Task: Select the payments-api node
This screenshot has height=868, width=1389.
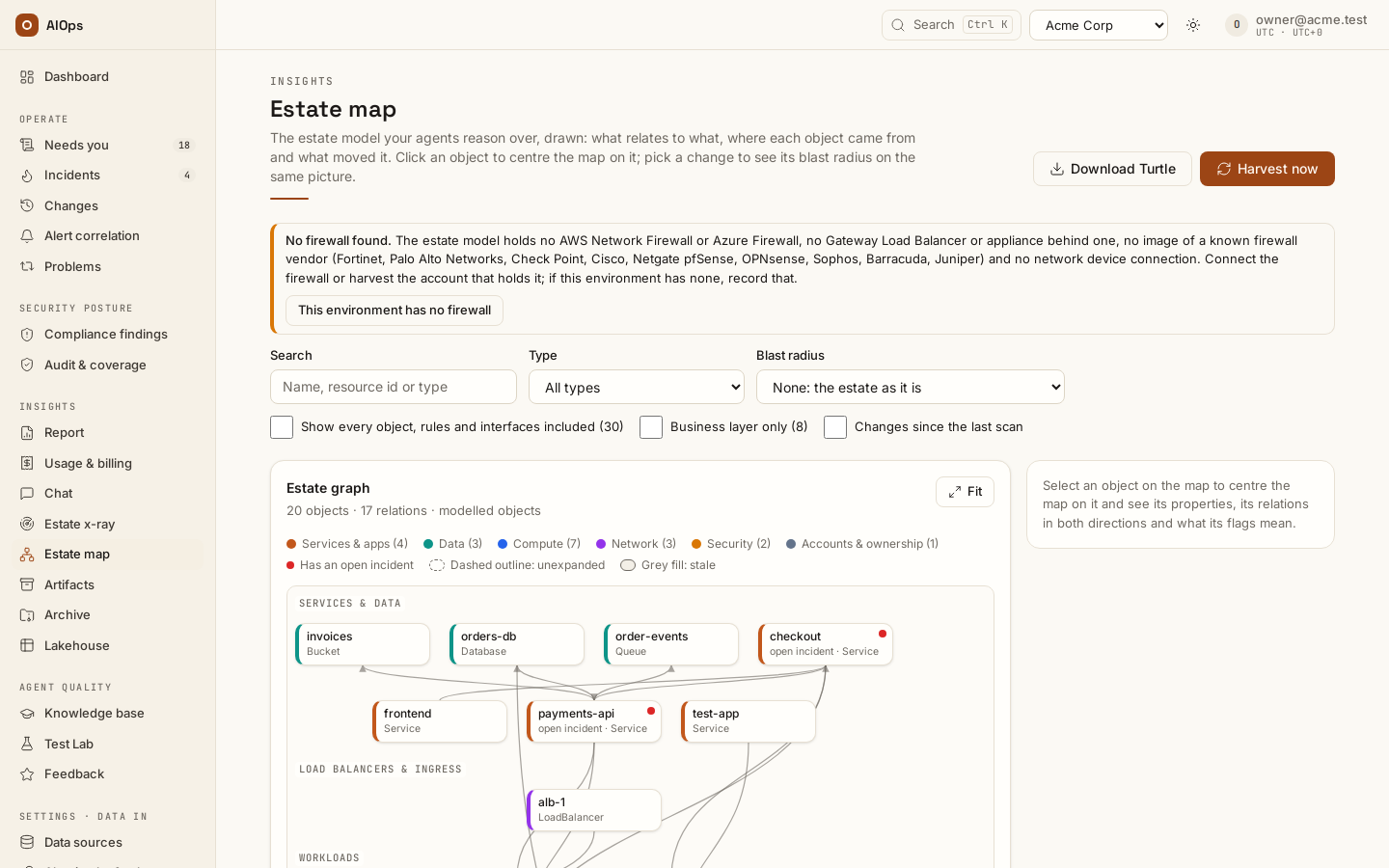Action: point(594,721)
